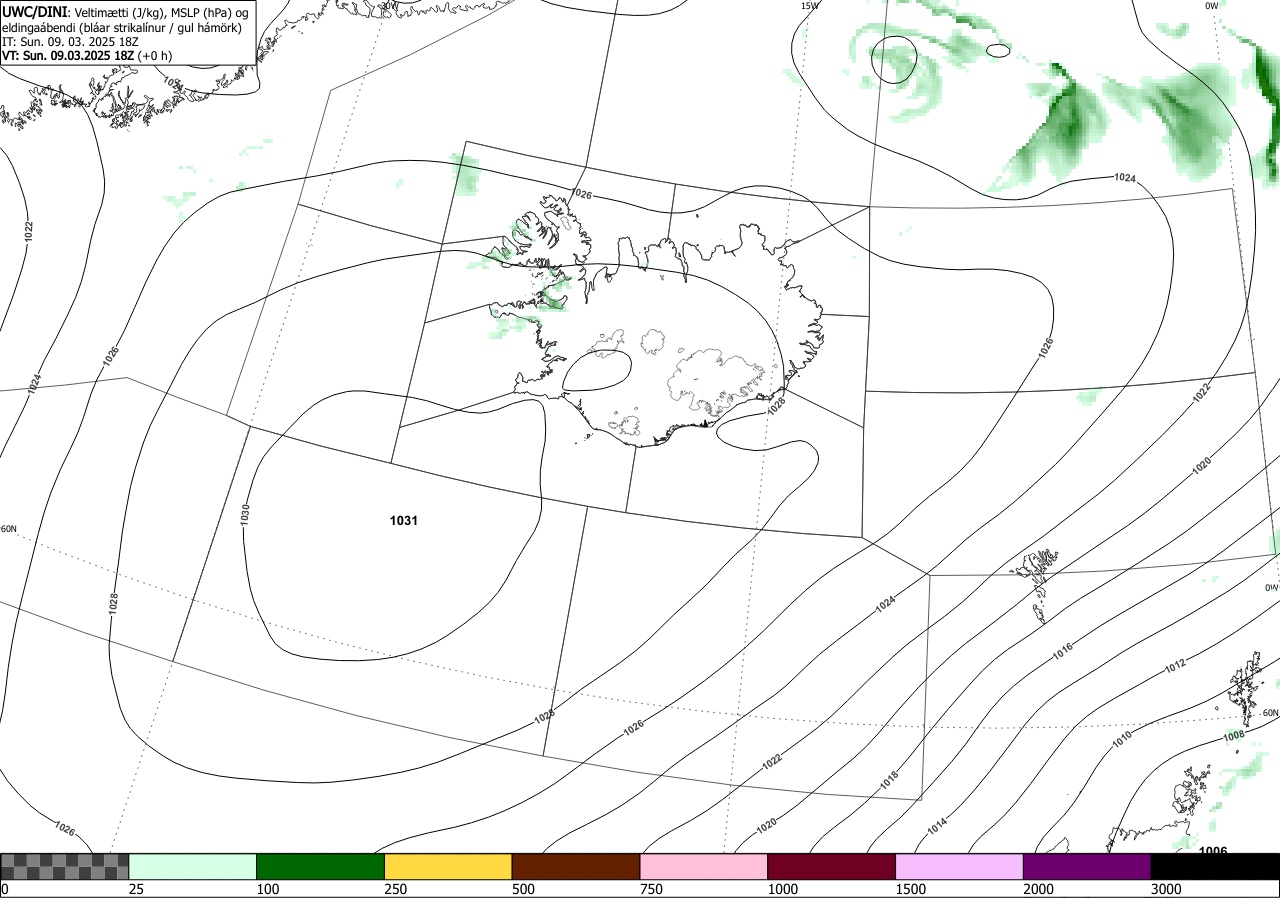Click the 'eldingaábendi (bláar strikalínur / gul hámörk)' line
1280x898 pixels.
(x=122, y=28)
